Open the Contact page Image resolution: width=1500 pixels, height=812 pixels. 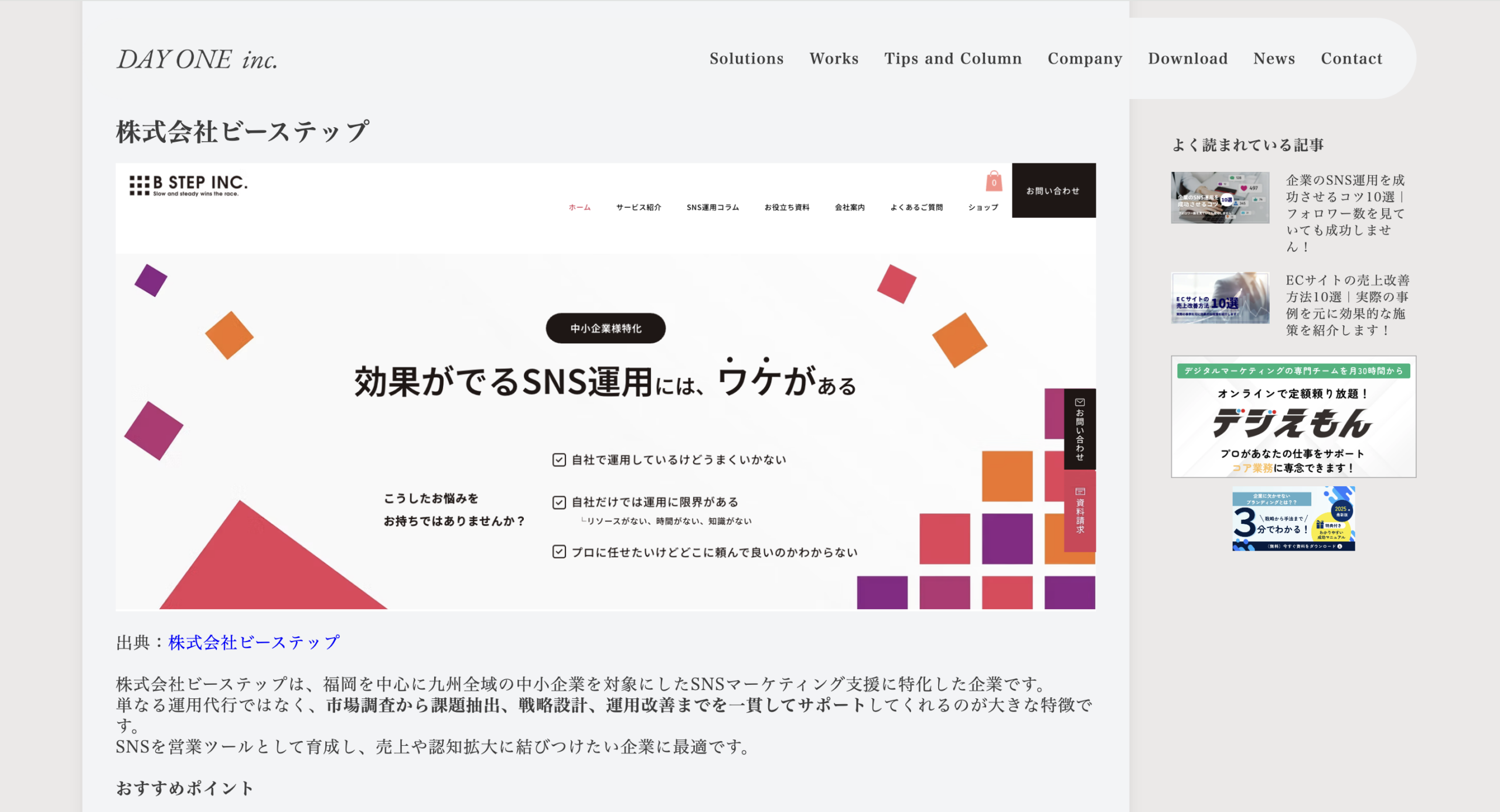pos(1351,59)
